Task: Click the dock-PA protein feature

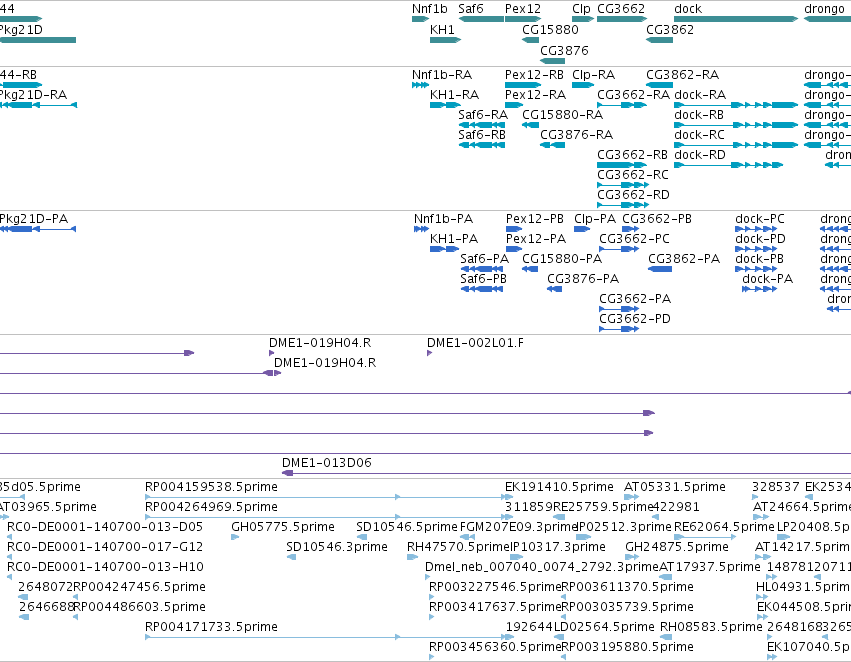Action: tap(760, 289)
